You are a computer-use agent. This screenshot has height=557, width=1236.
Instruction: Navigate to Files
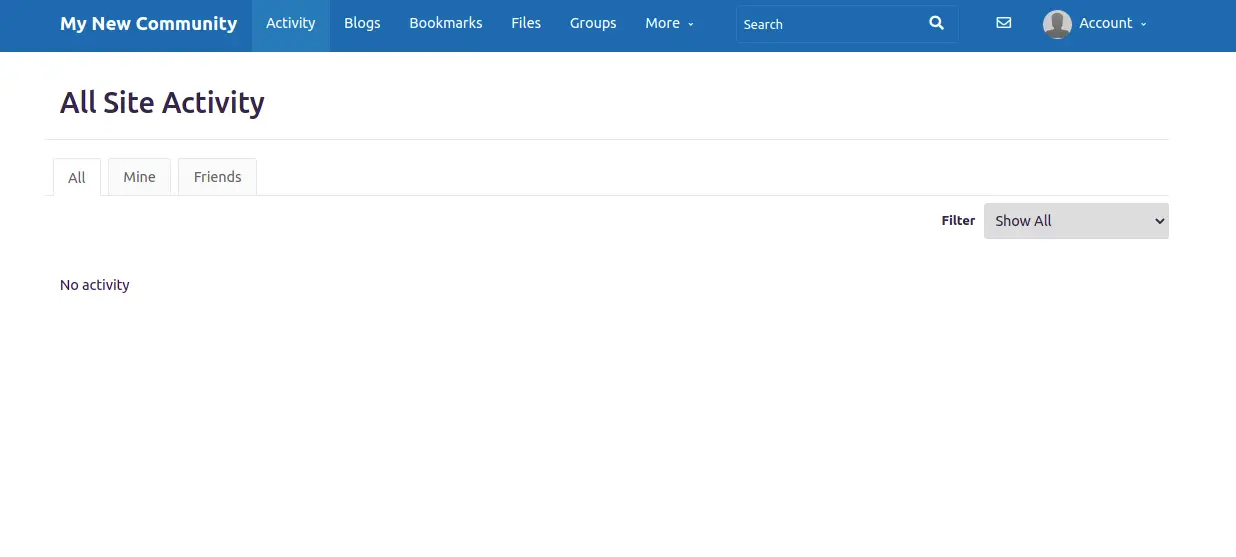(x=526, y=23)
